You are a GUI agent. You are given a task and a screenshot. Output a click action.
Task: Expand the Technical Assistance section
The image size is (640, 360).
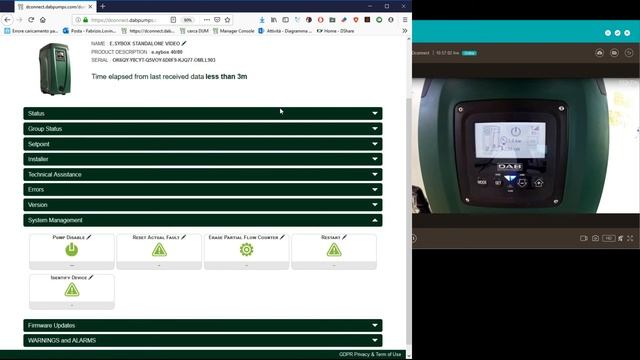tap(203, 174)
